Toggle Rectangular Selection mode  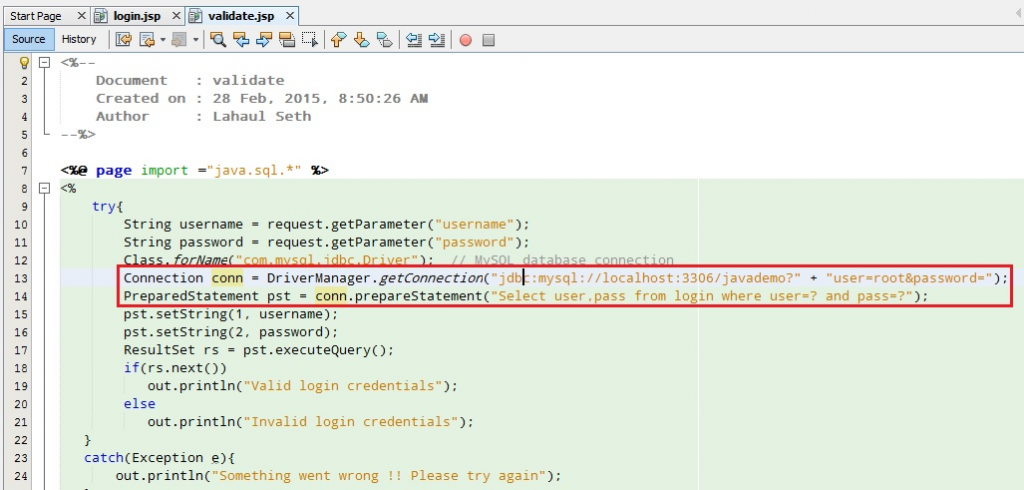point(310,40)
